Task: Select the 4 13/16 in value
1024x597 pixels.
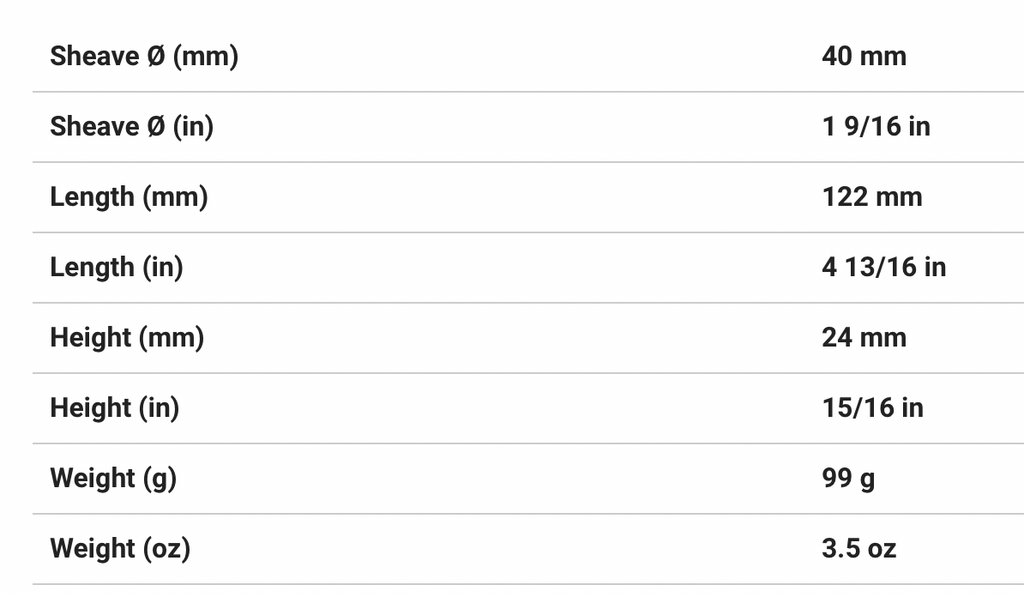Action: tap(884, 267)
